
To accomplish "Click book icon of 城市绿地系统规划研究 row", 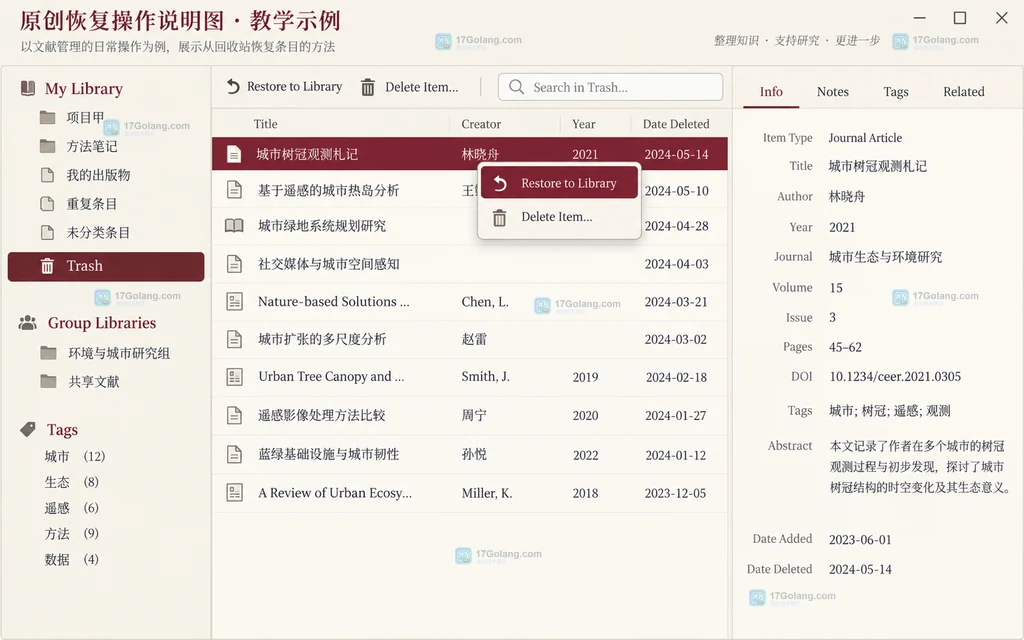I will coord(234,226).
